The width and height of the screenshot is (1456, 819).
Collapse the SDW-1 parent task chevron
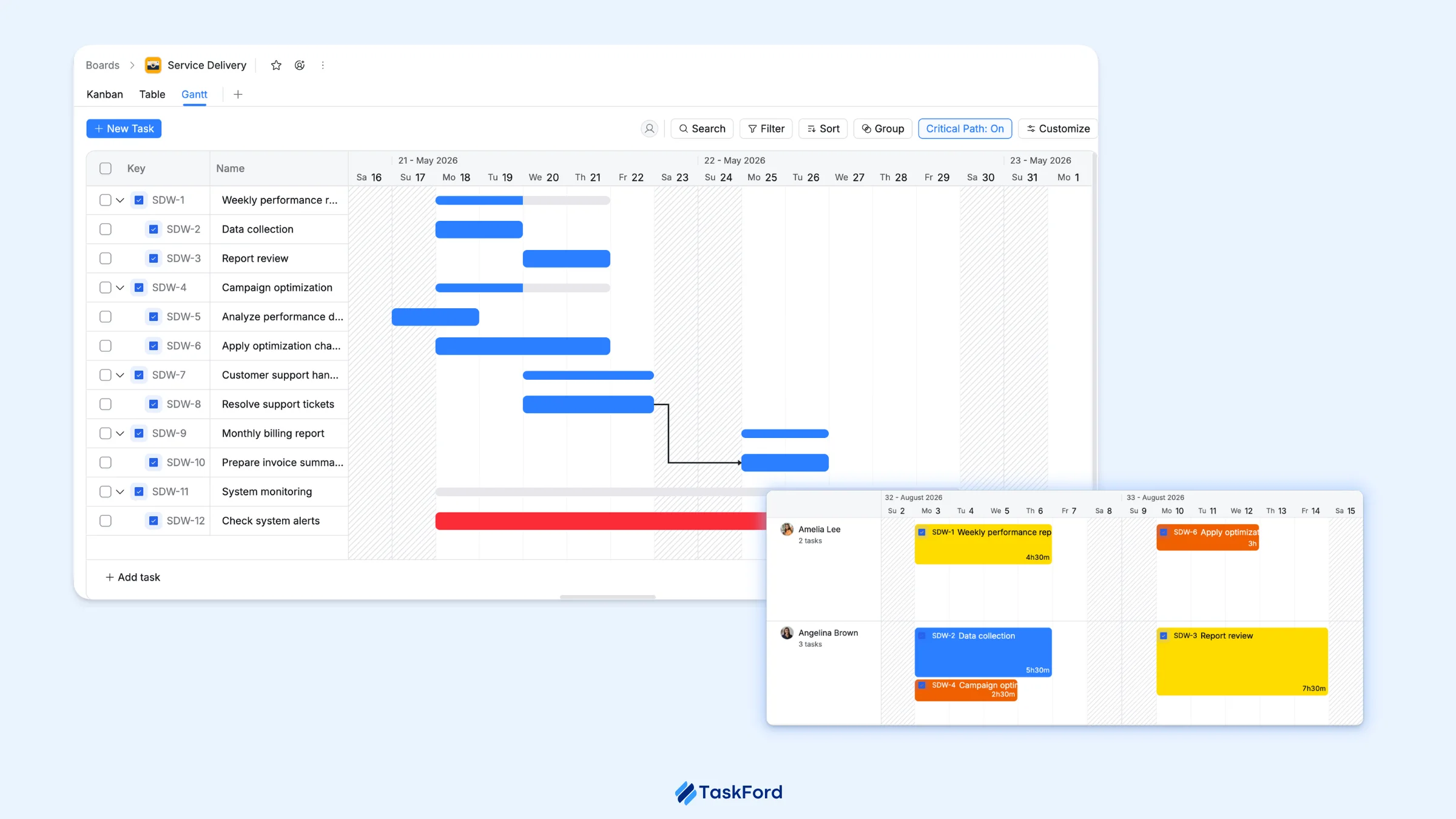coord(120,200)
